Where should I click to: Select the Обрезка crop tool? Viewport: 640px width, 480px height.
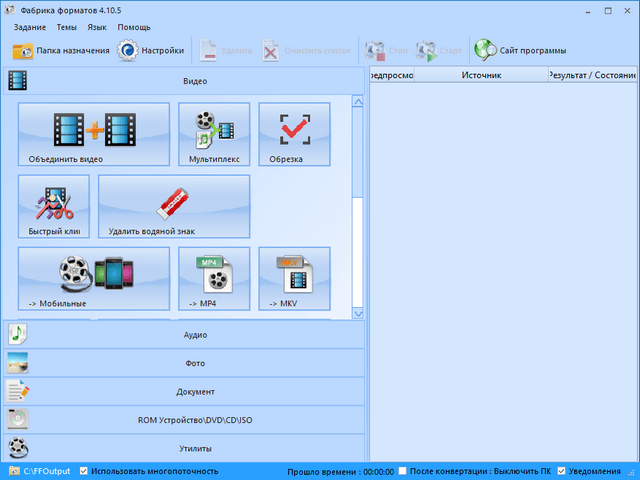pos(294,127)
